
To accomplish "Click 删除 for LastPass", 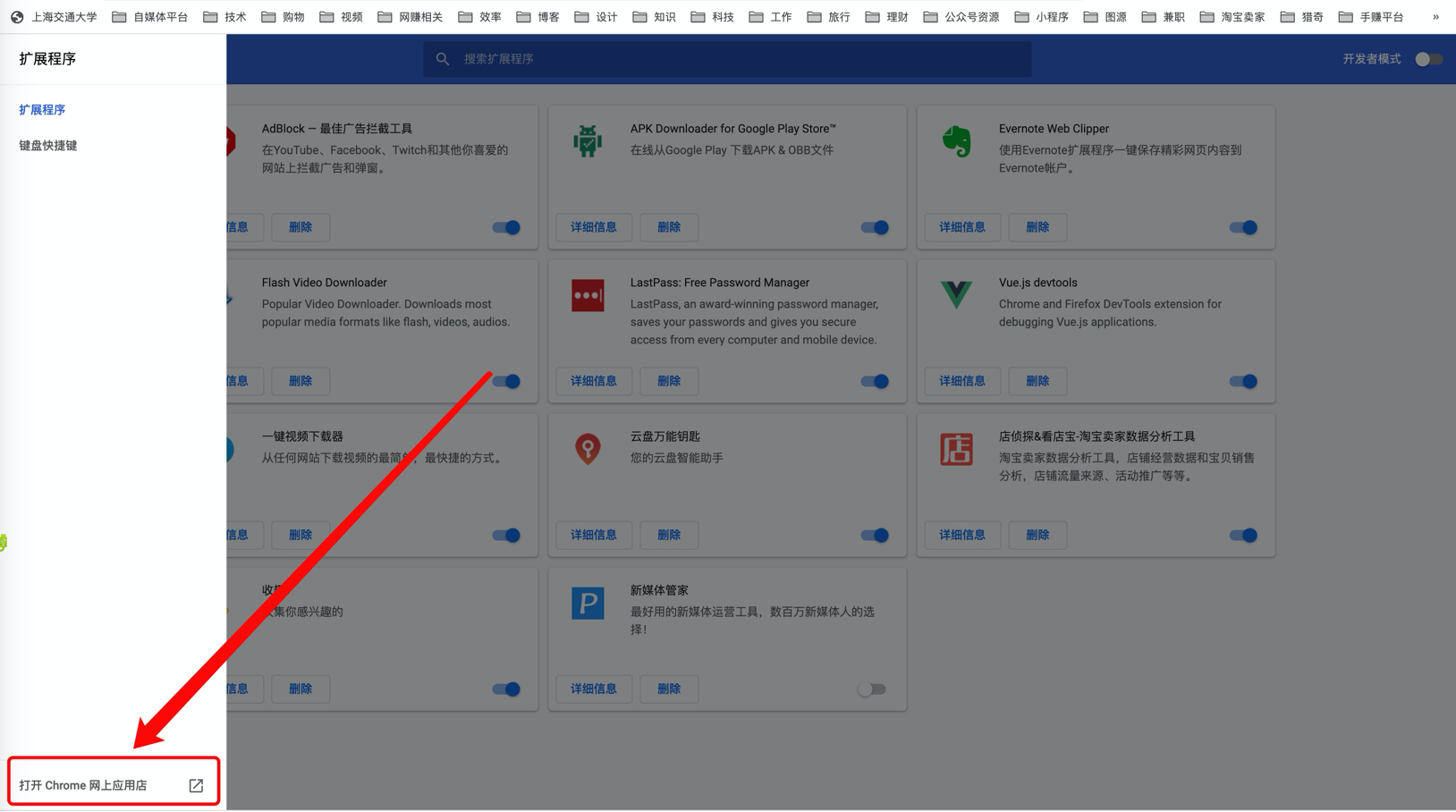I will (x=669, y=381).
